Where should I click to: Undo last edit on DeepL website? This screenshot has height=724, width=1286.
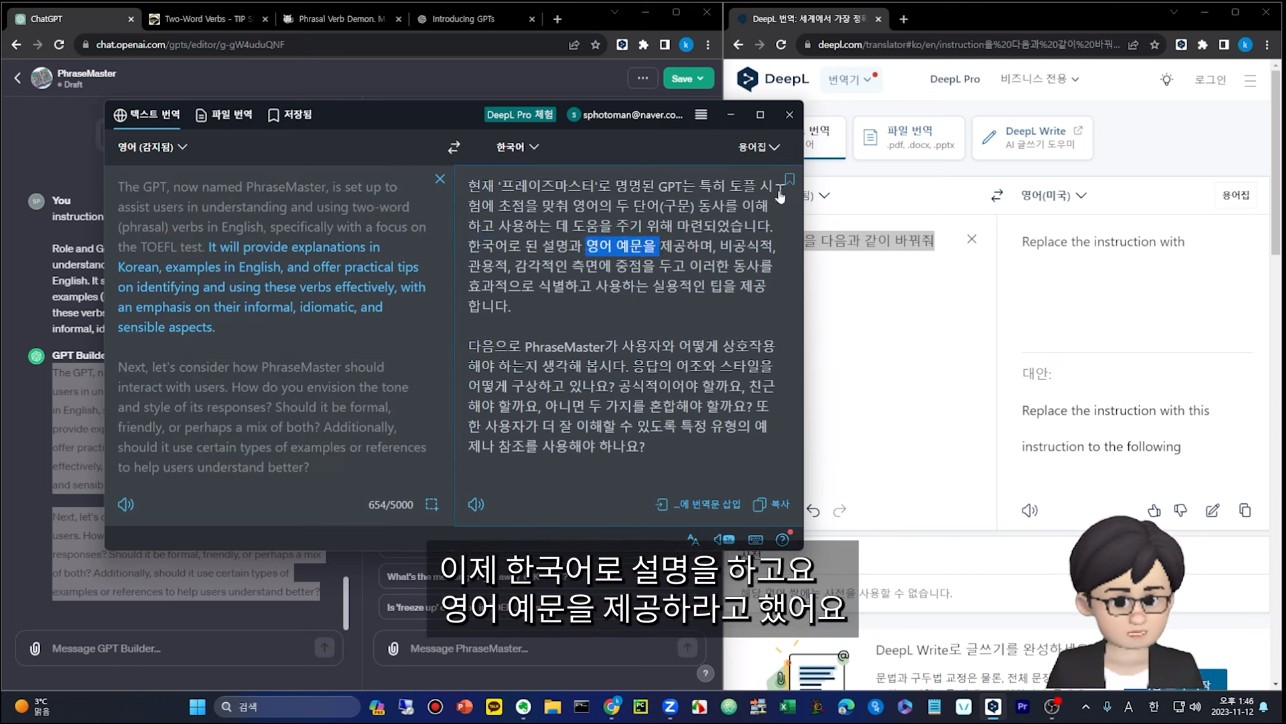pyautogui.click(x=813, y=511)
